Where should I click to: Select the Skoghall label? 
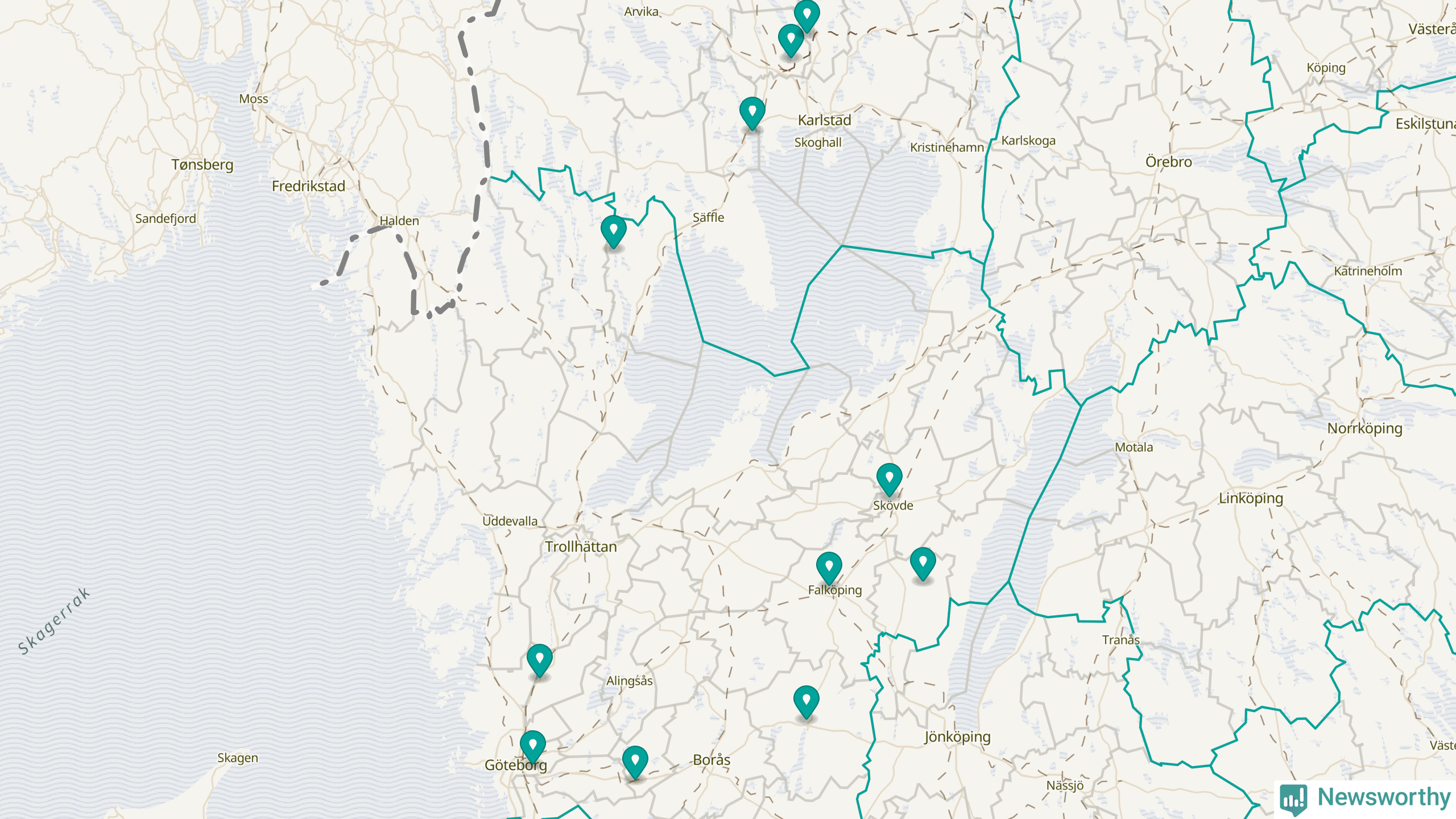[x=818, y=142]
